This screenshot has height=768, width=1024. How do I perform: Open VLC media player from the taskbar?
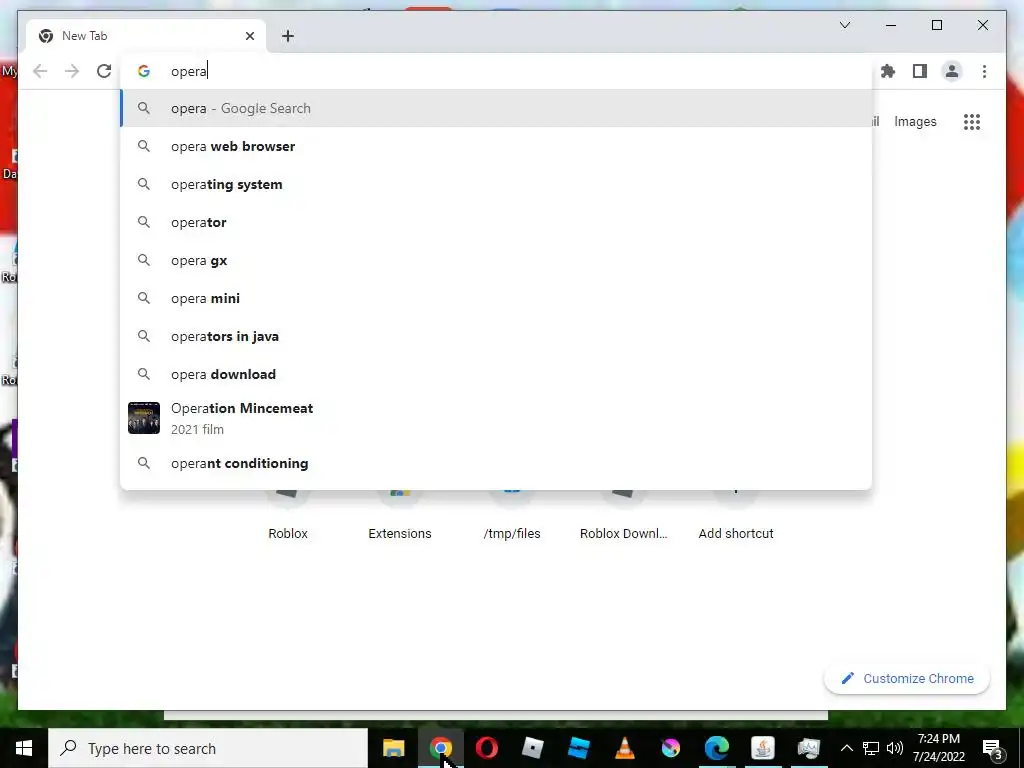click(x=624, y=748)
